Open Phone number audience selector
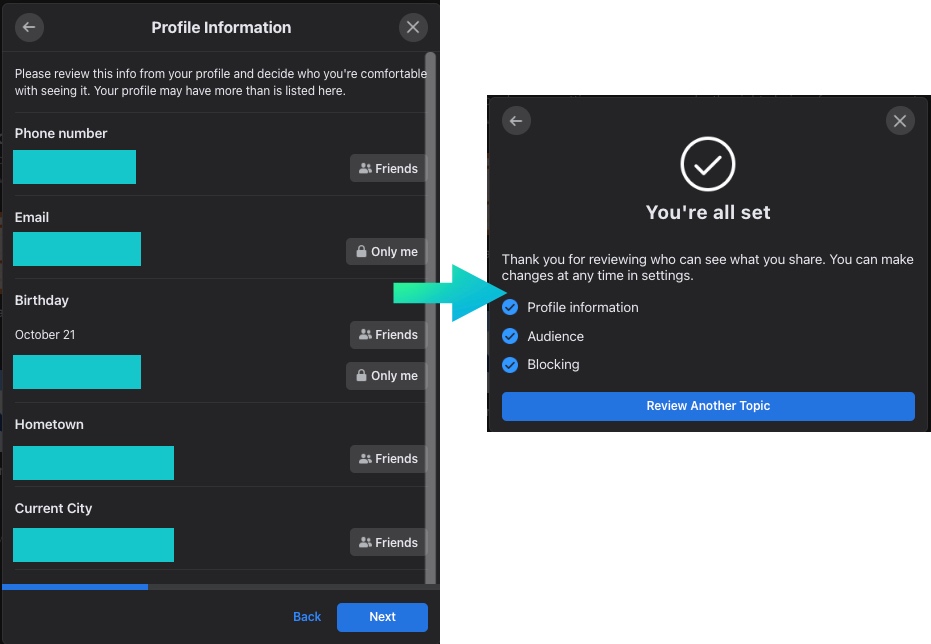Viewport: 931px width, 644px height. 387,169
